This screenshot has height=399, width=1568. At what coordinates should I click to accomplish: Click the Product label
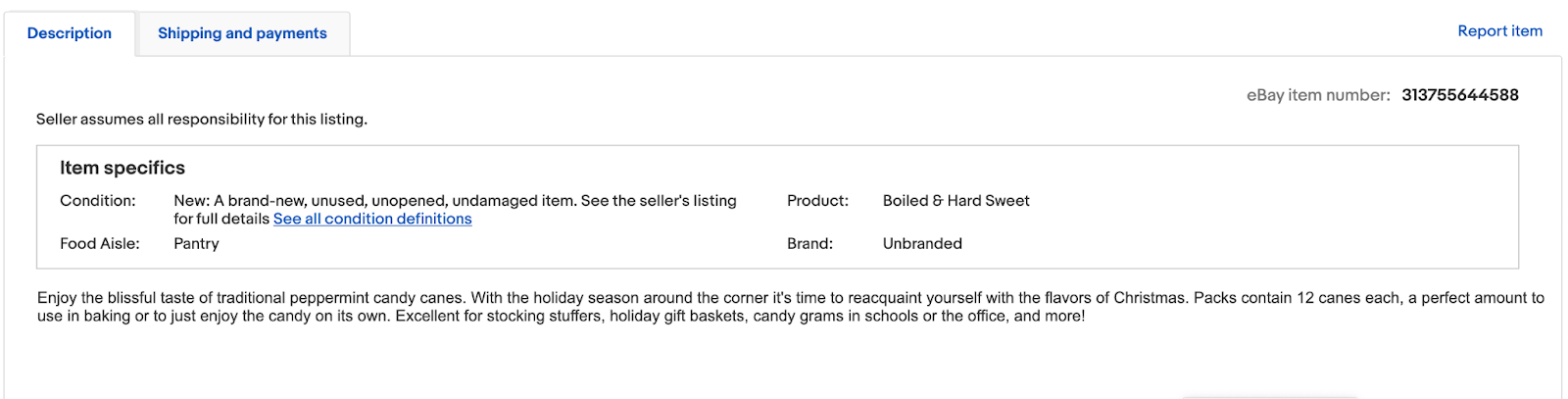(817, 201)
